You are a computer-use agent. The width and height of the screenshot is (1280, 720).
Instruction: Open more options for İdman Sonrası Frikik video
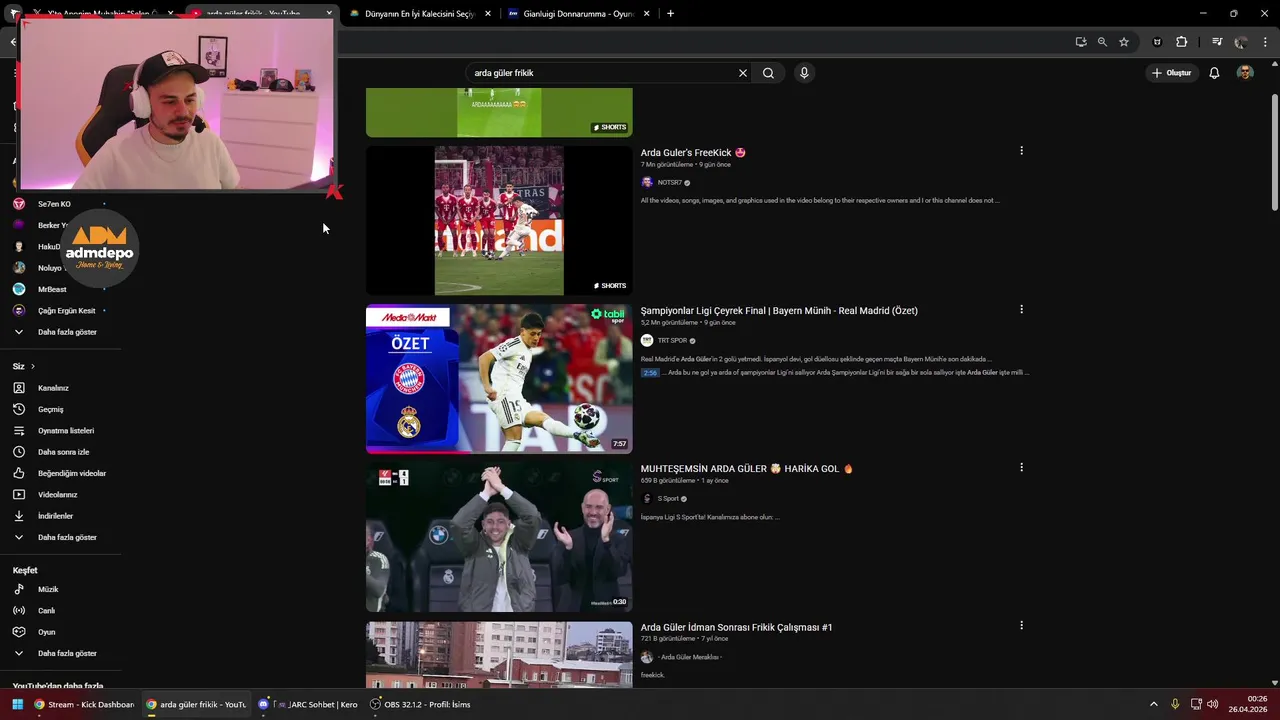point(1021,625)
